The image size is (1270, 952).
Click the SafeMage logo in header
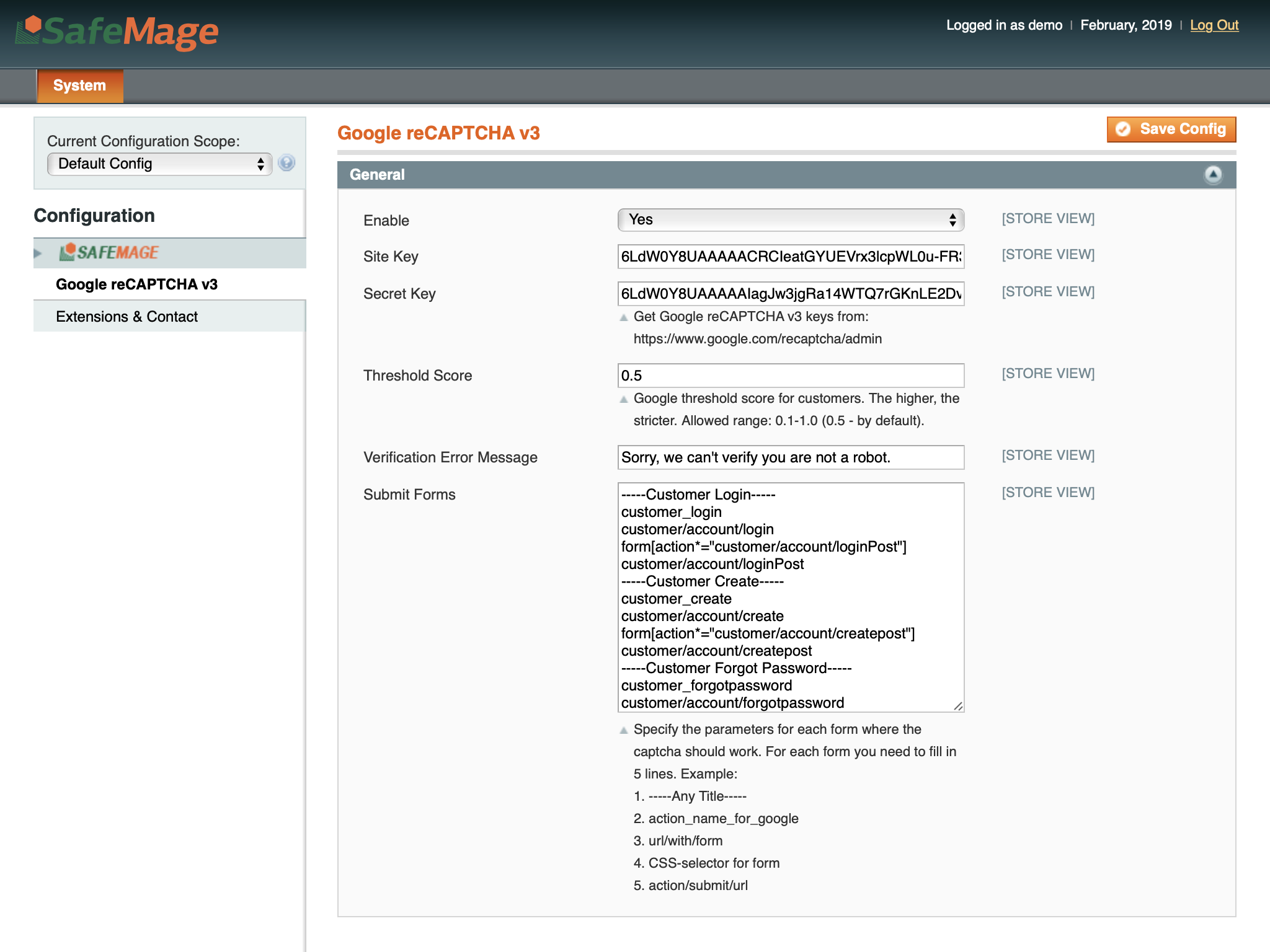[117, 32]
